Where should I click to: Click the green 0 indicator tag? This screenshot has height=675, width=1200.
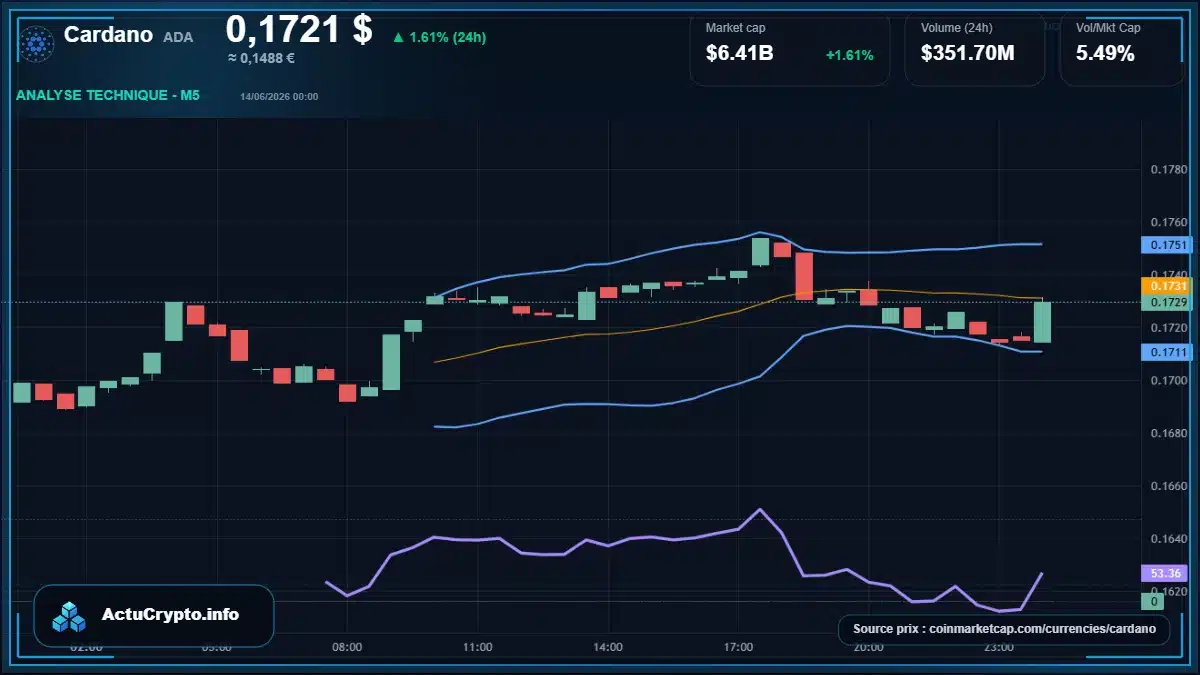tap(1153, 601)
